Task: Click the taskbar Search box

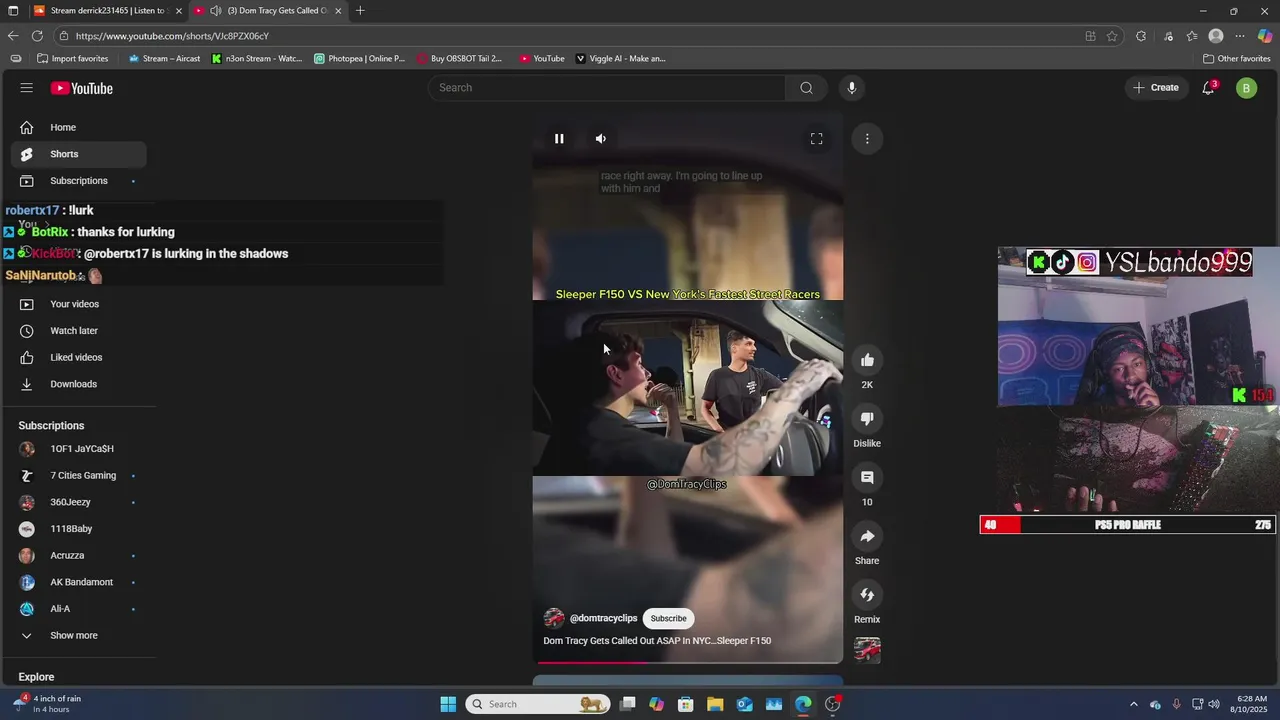Action: [x=539, y=704]
